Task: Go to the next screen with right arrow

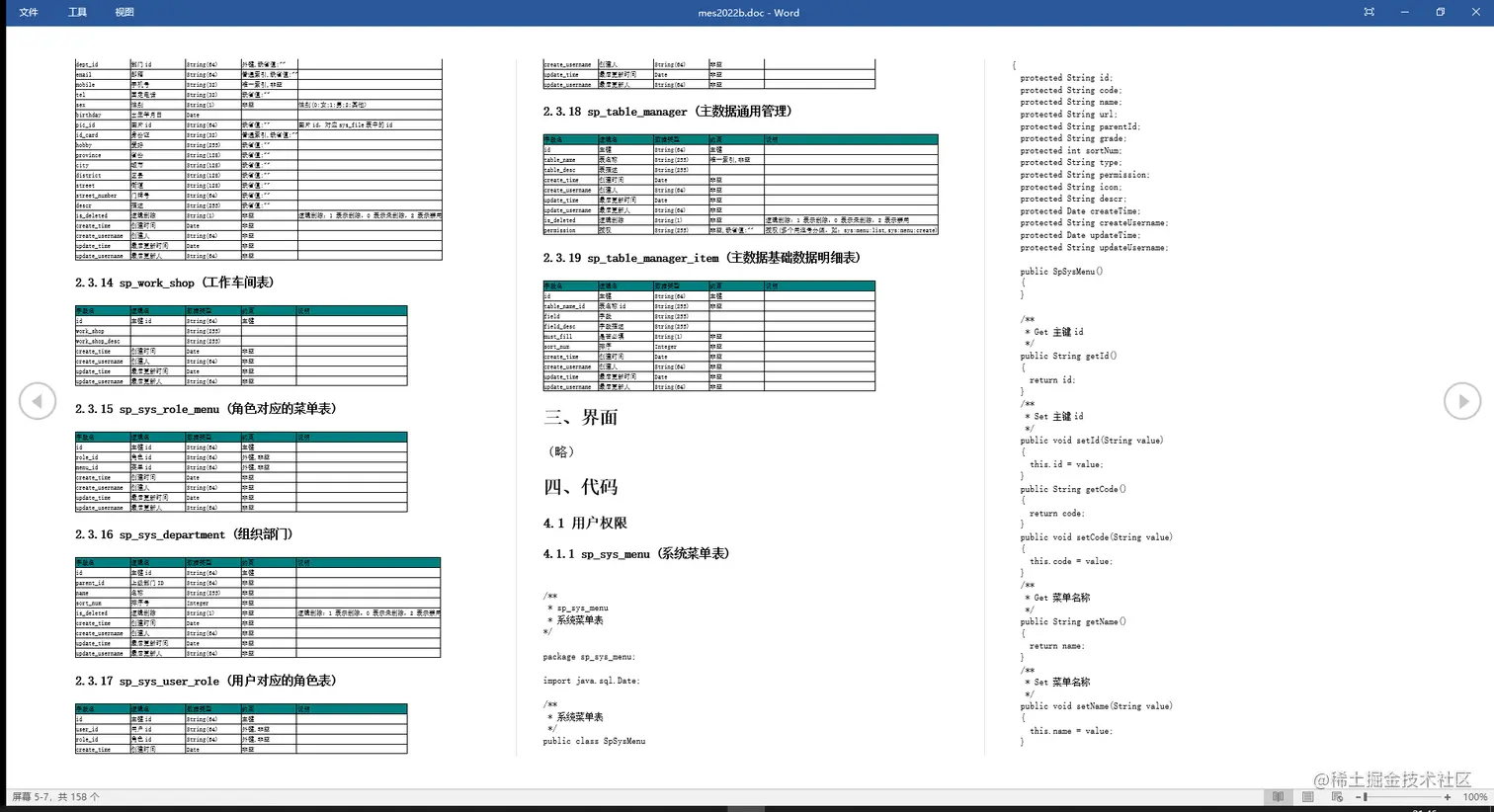Action: pyautogui.click(x=1462, y=401)
